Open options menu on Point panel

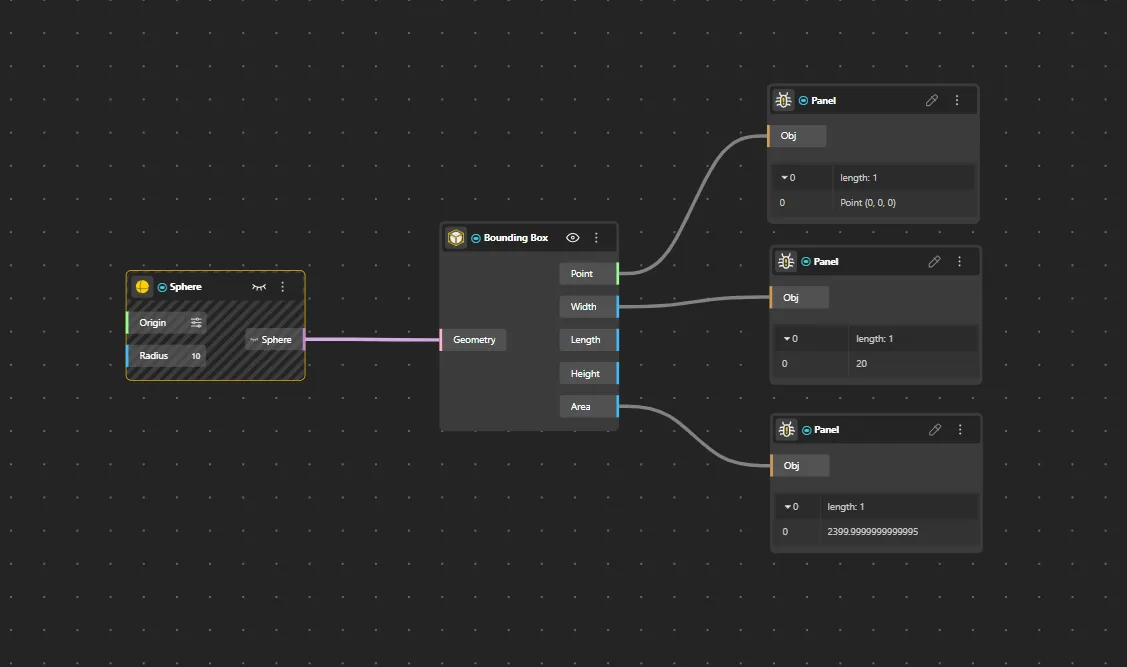coord(957,101)
